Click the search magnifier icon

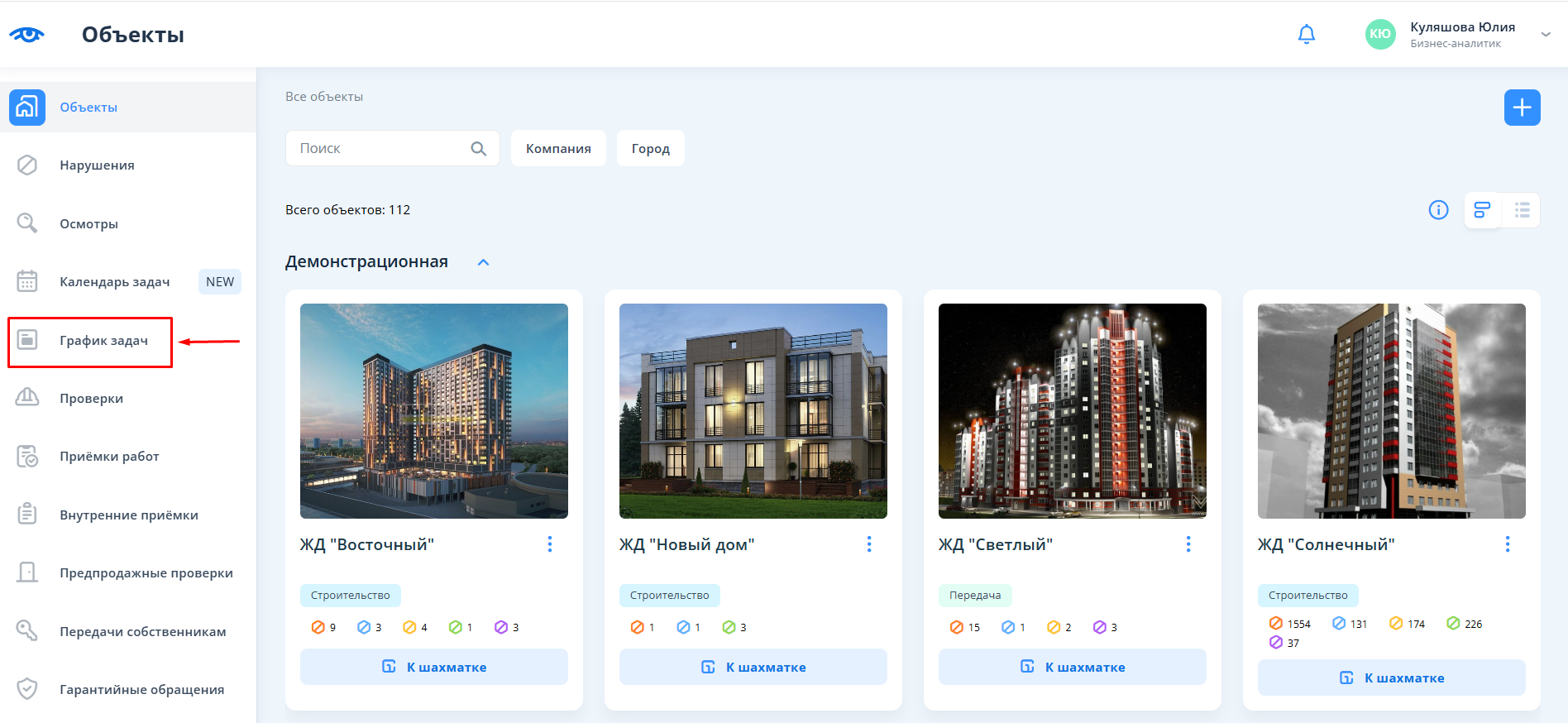pyautogui.click(x=478, y=149)
